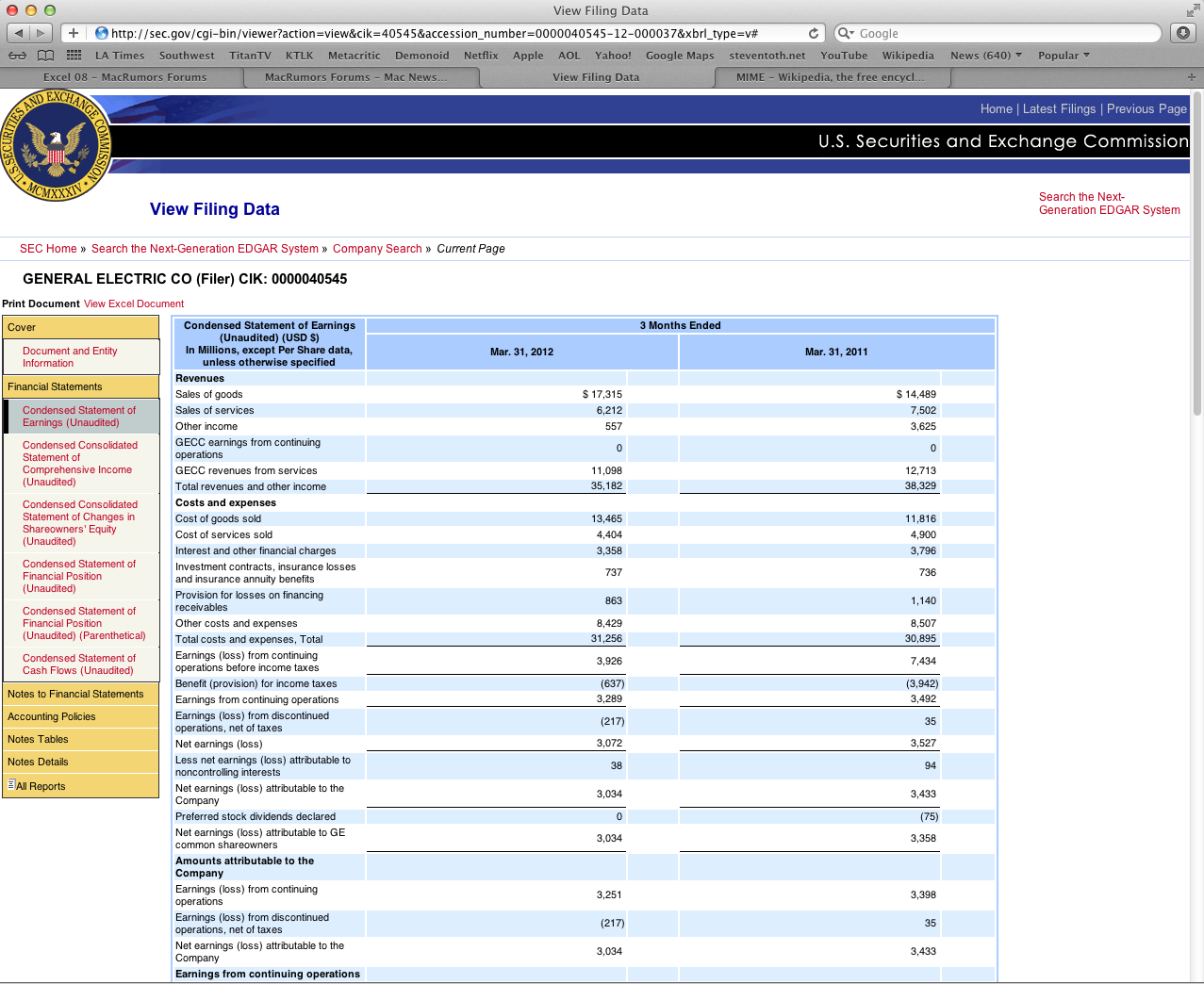Toggle the fullscreen arrows icon in title bar

[1193, 10]
